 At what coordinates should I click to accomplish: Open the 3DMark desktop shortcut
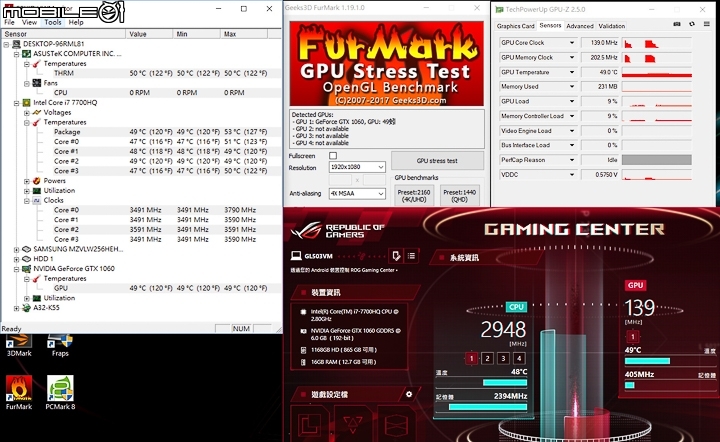tap(19, 346)
